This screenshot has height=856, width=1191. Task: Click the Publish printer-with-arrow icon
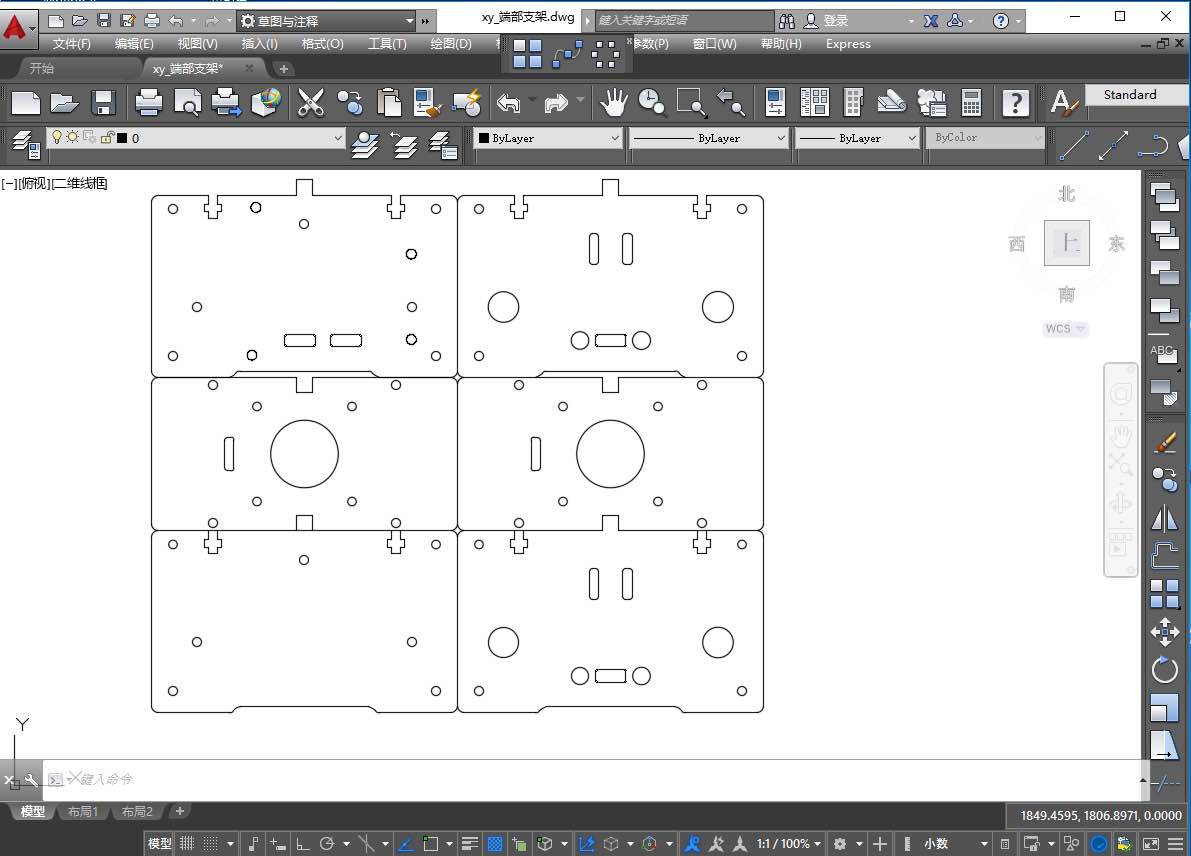click(x=226, y=103)
